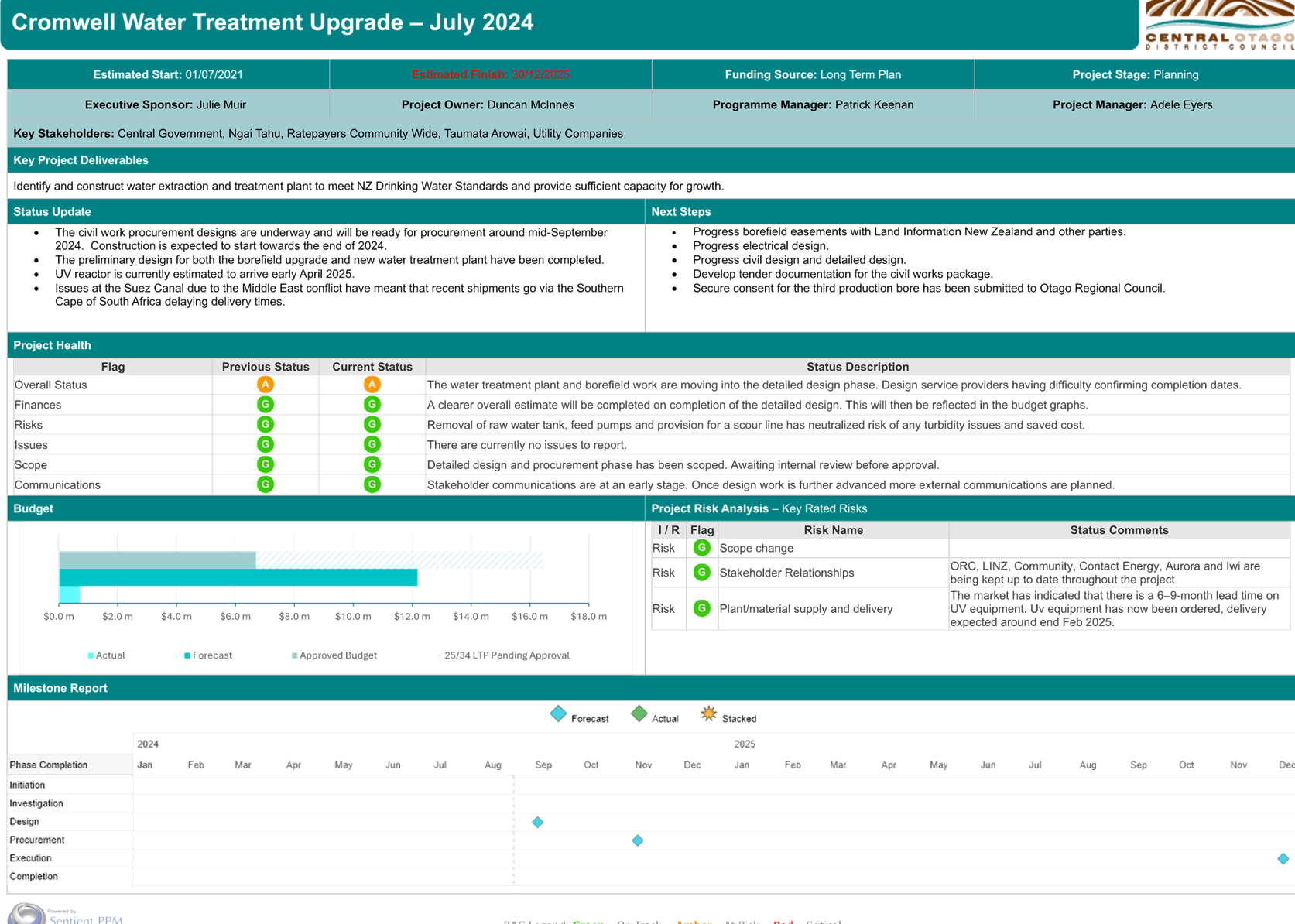The image size is (1295, 924).
Task: Click the amber Overall Status previous flag
Action: coord(266,385)
